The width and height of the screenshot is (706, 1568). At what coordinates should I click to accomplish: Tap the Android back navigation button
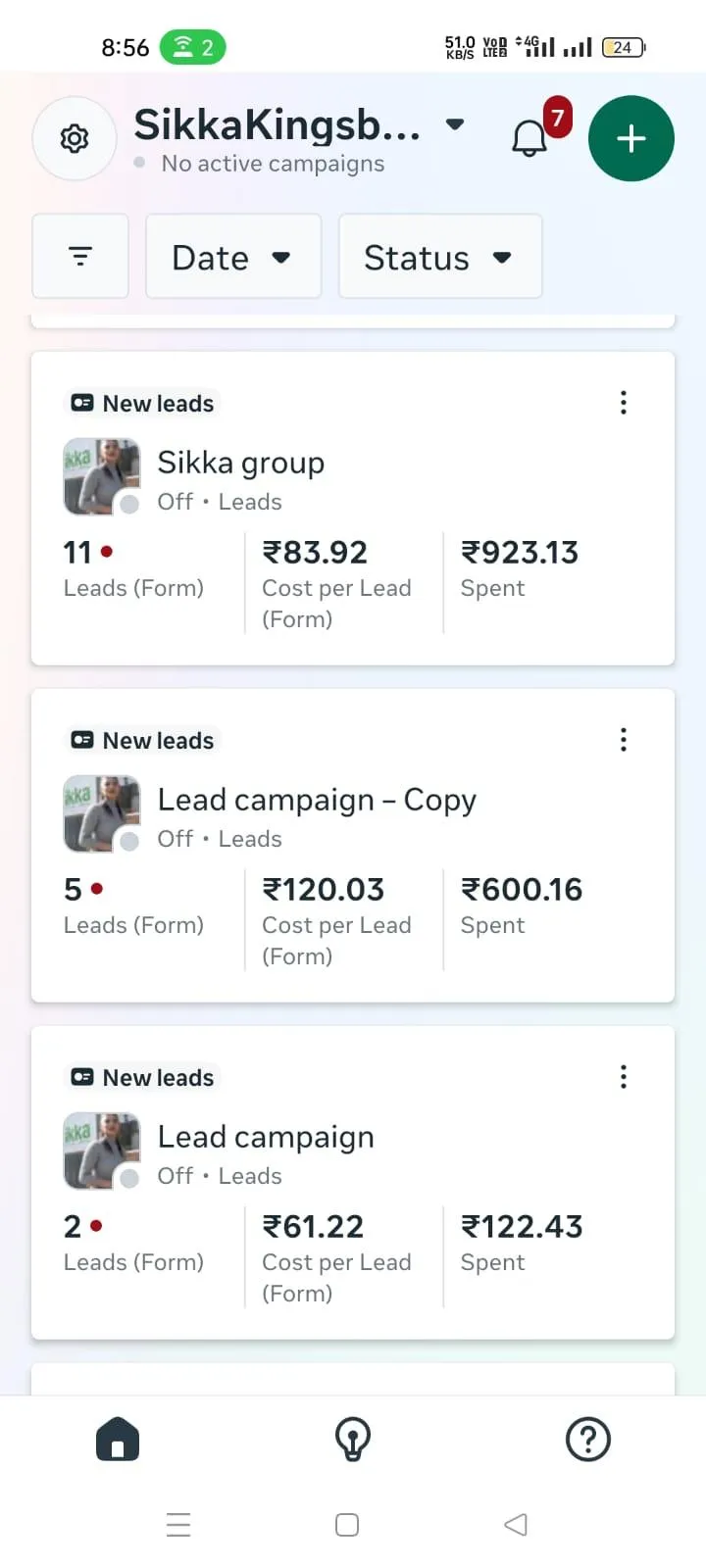[516, 1525]
